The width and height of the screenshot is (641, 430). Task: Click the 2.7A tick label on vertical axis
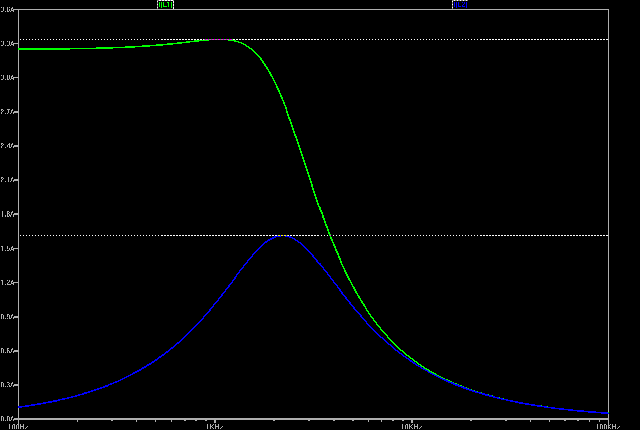coord(8,112)
